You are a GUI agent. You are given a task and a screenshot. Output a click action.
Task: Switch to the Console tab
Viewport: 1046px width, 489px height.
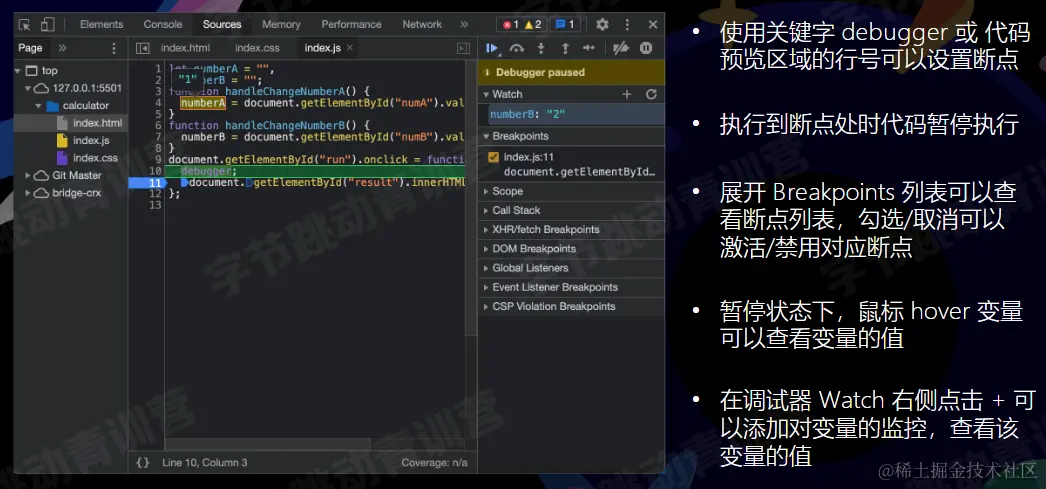[163, 25]
